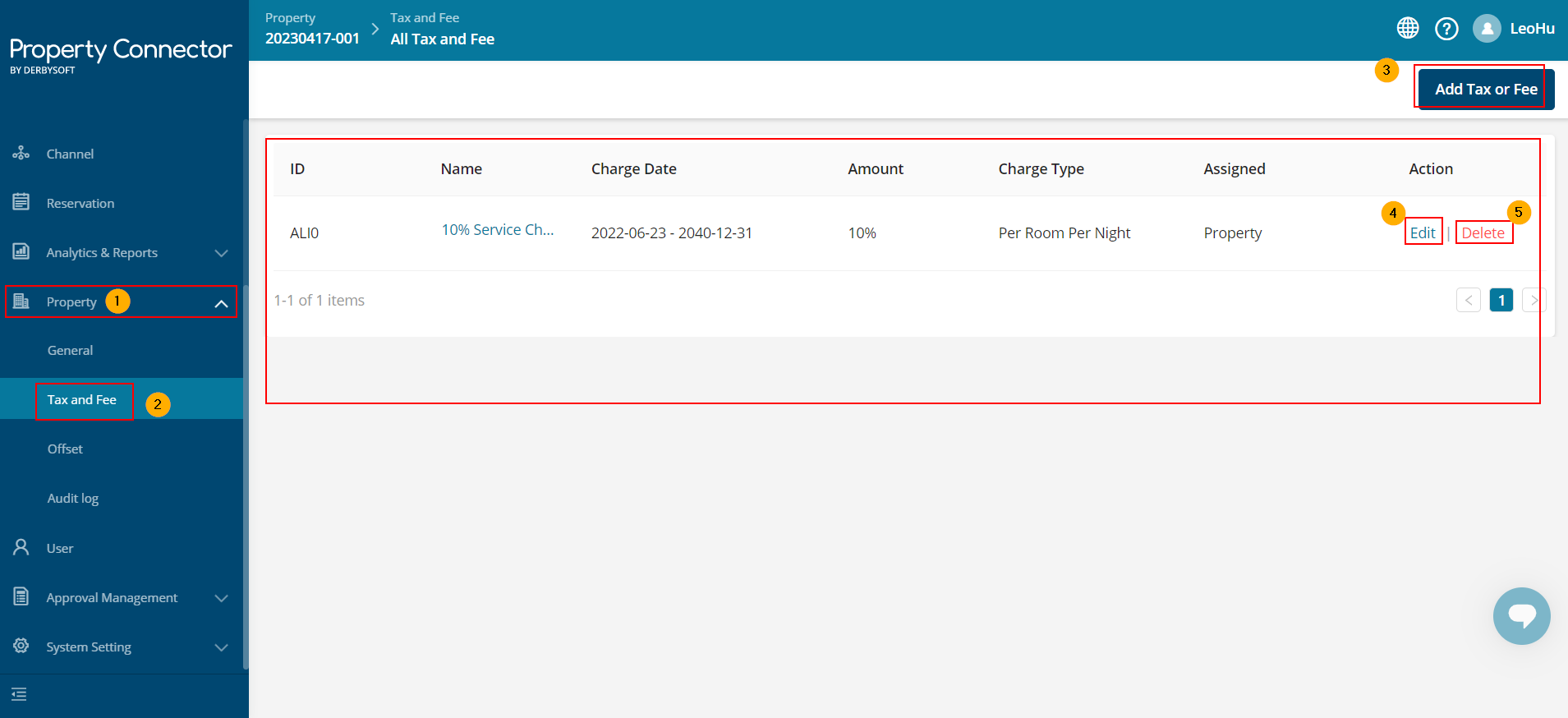This screenshot has height=718, width=1568.
Task: Expand the Analytics & Reports chevron
Action: click(x=221, y=253)
